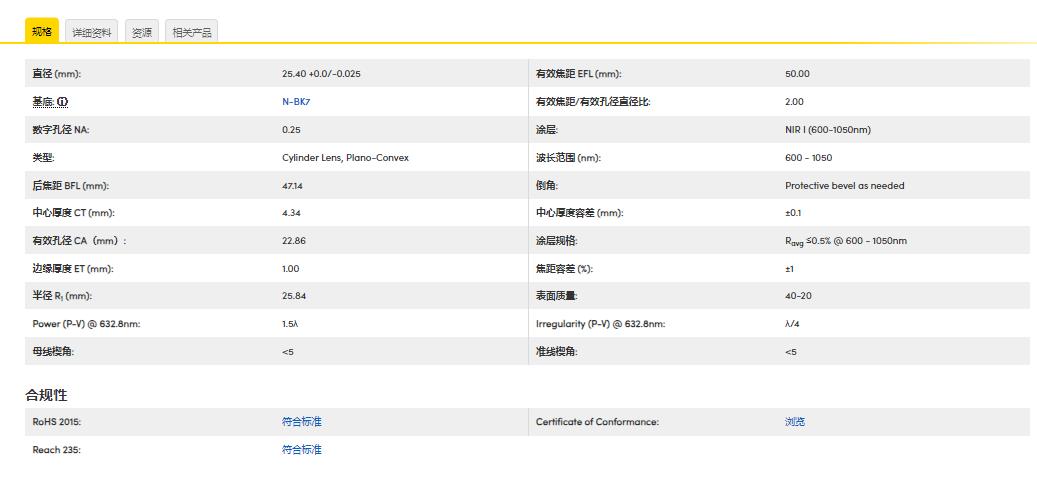Click the 涂层规格 label
Screen dimensions: 1037x478
pos(556,241)
